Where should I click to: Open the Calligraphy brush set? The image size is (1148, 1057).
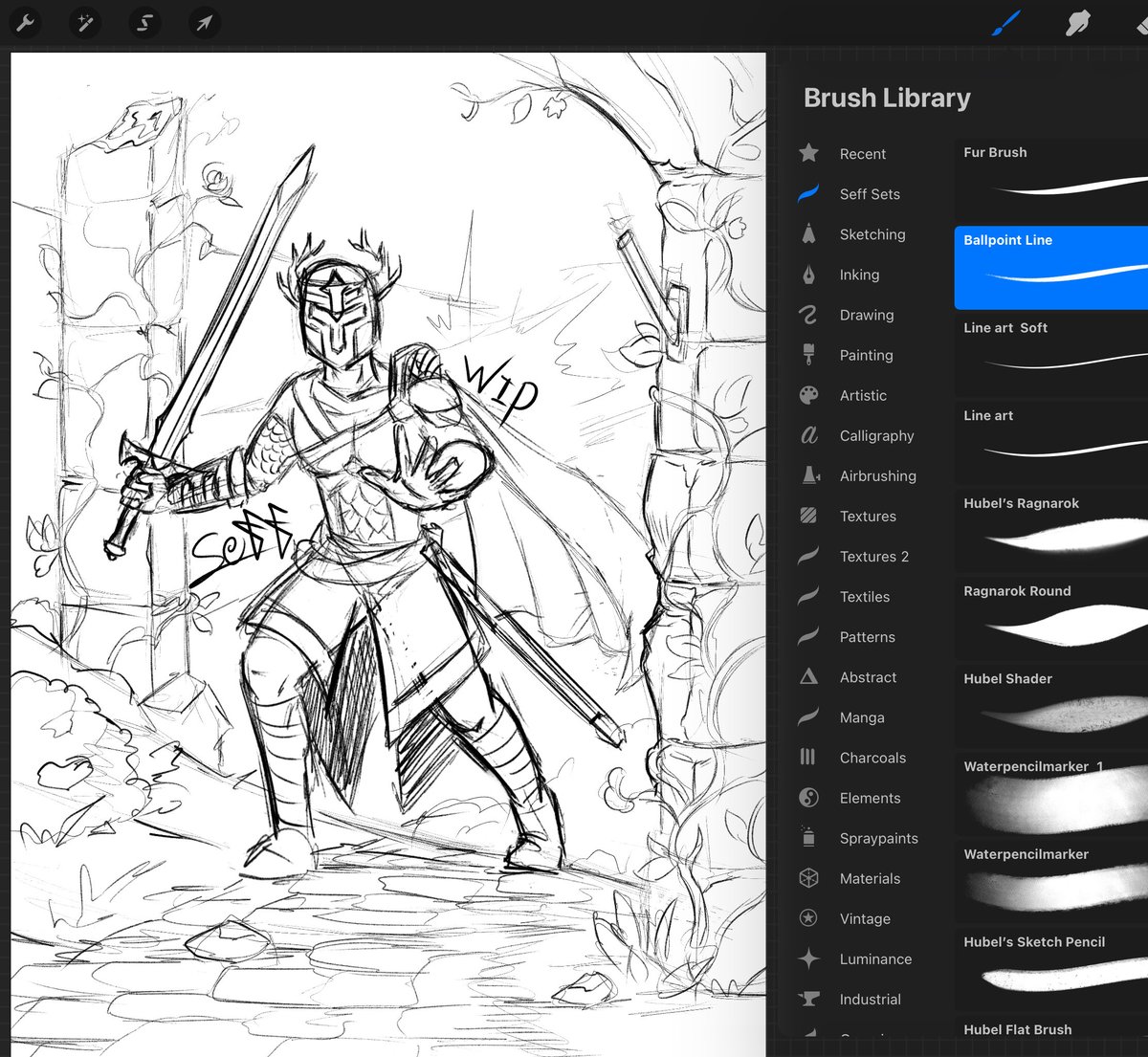coord(876,435)
